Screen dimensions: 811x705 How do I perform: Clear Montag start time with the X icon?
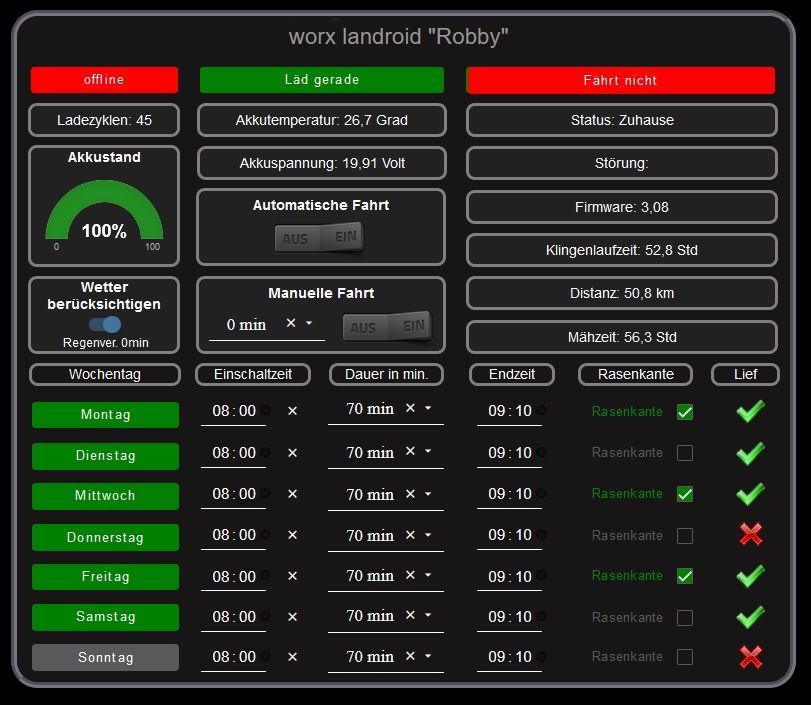[x=292, y=411]
